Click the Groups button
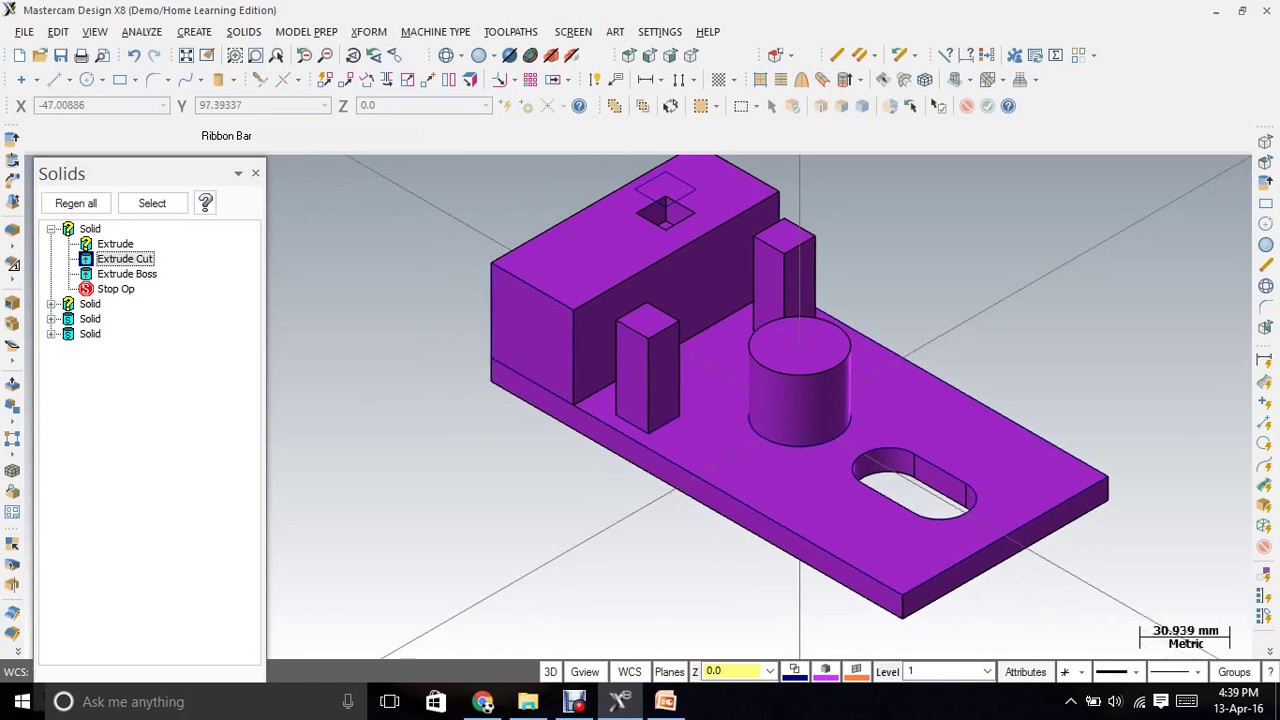Image resolution: width=1280 pixels, height=720 pixels. (x=1234, y=672)
